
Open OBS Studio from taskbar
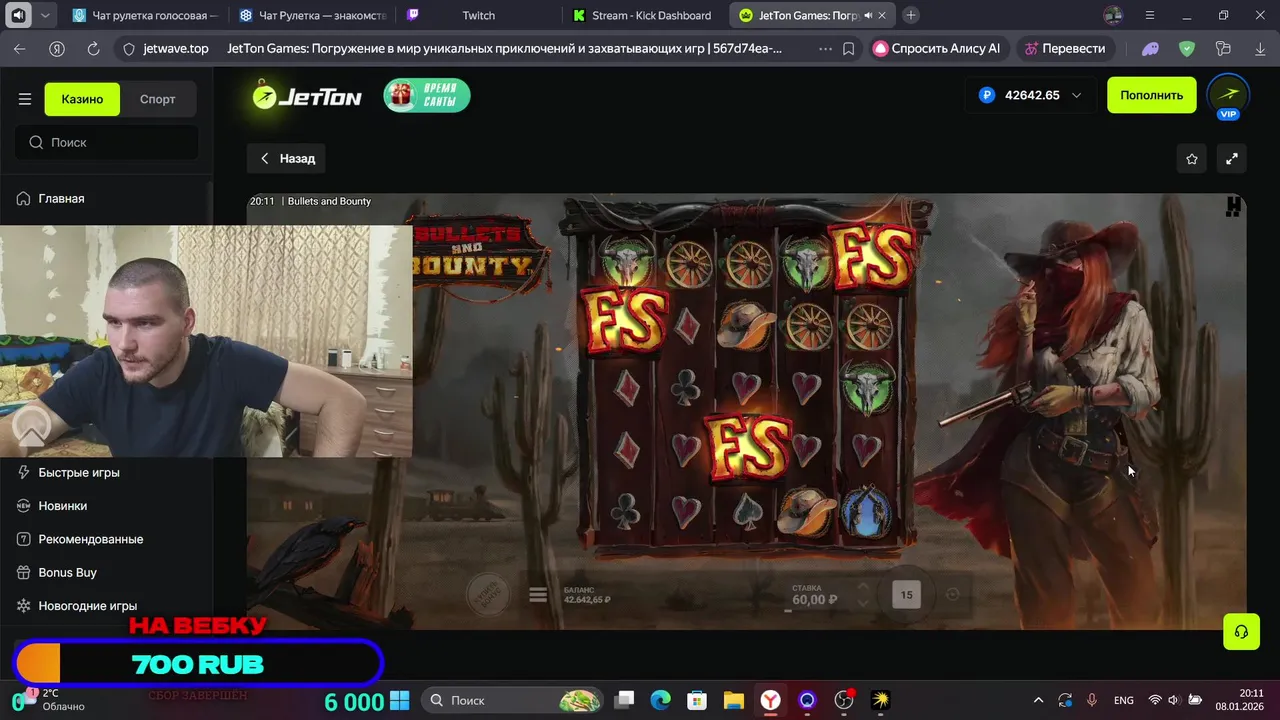pyautogui.click(x=844, y=700)
